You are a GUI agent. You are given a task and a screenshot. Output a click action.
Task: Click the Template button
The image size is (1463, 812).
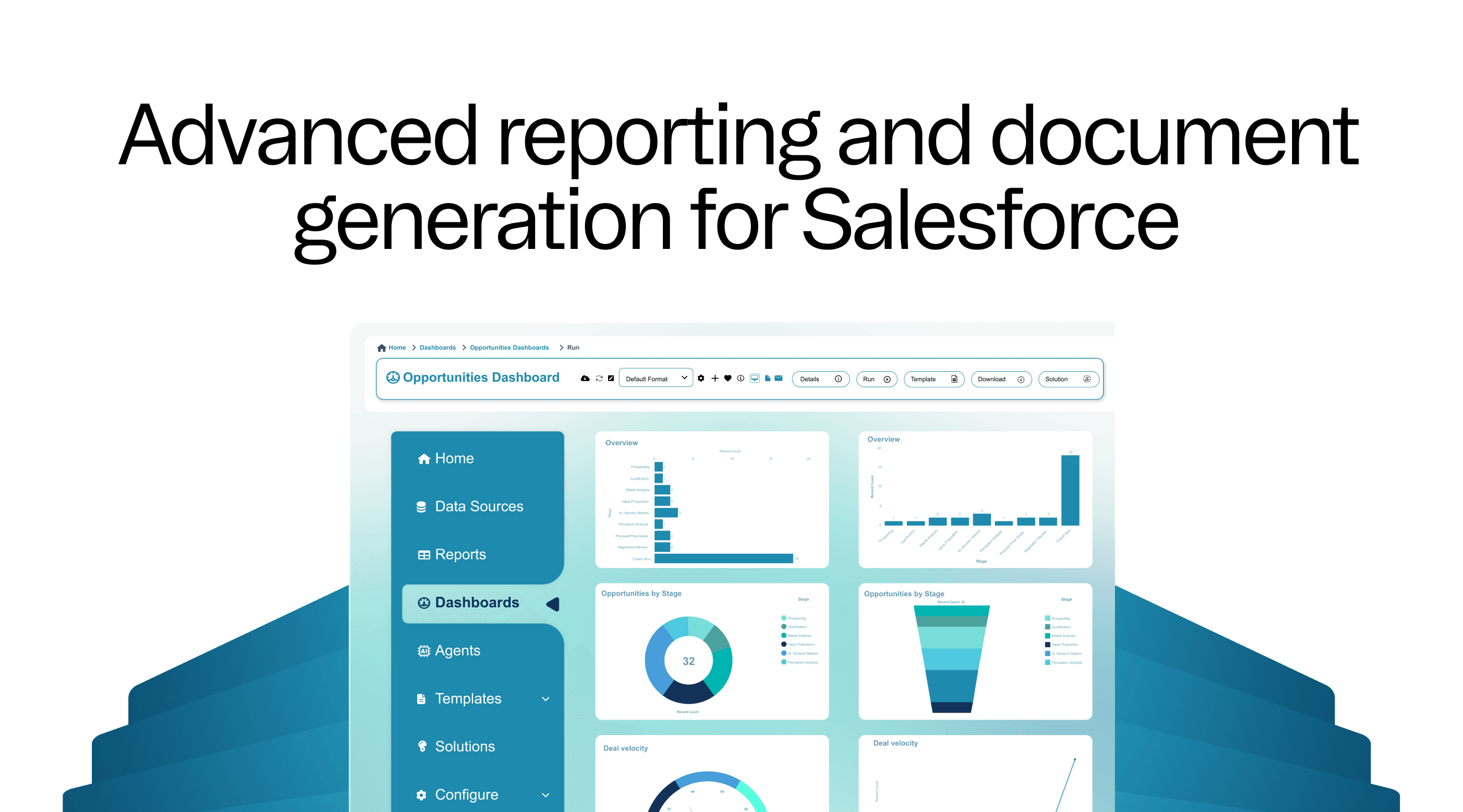pos(933,379)
